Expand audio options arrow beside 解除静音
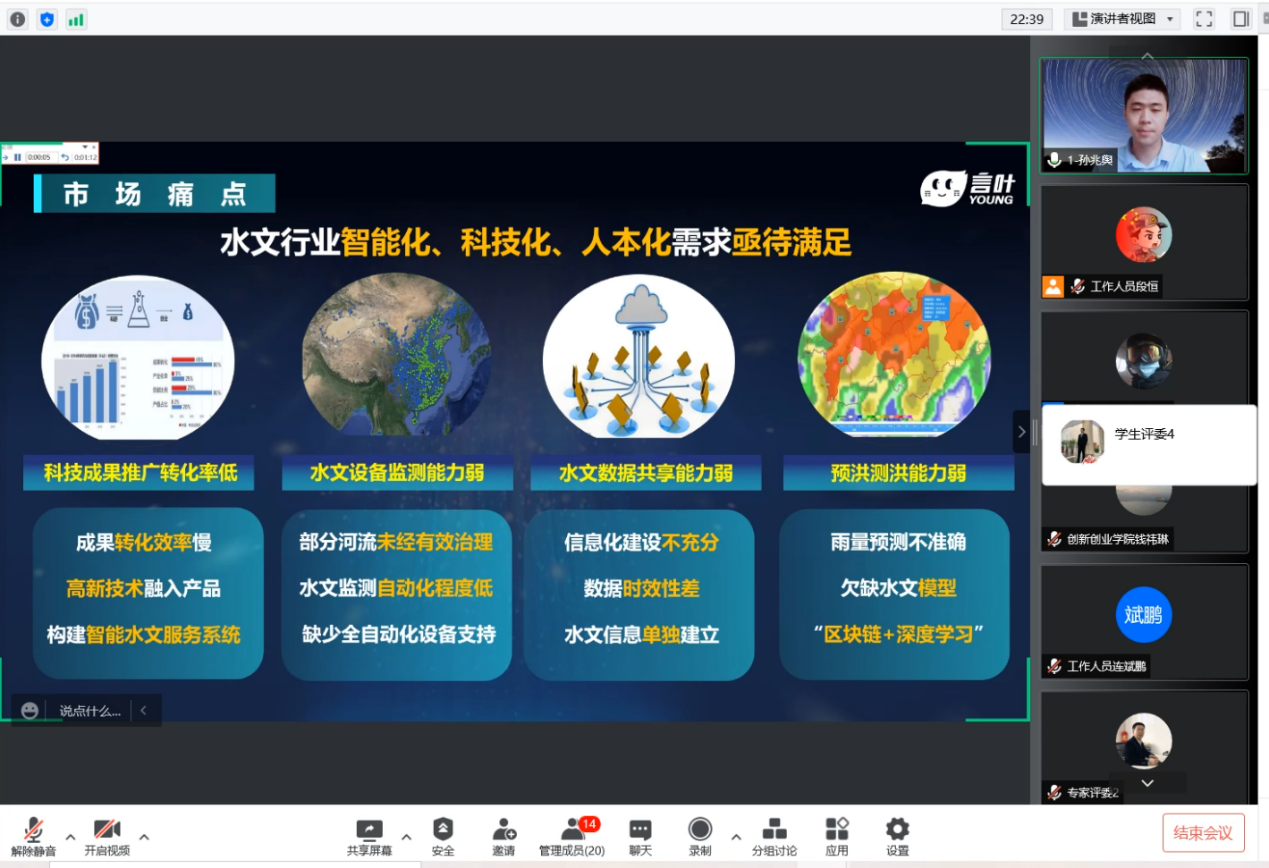Viewport: 1269px width, 868px height. (70, 836)
